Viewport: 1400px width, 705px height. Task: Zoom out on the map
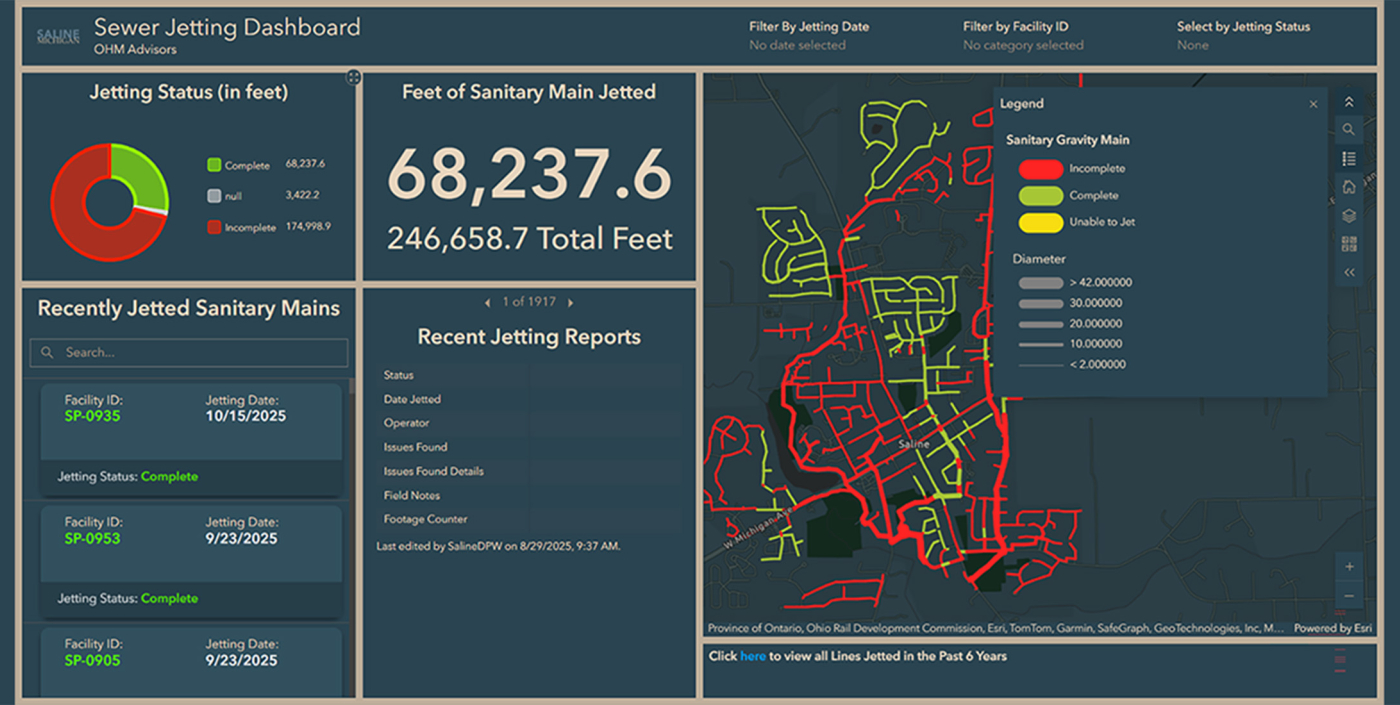click(1348, 596)
